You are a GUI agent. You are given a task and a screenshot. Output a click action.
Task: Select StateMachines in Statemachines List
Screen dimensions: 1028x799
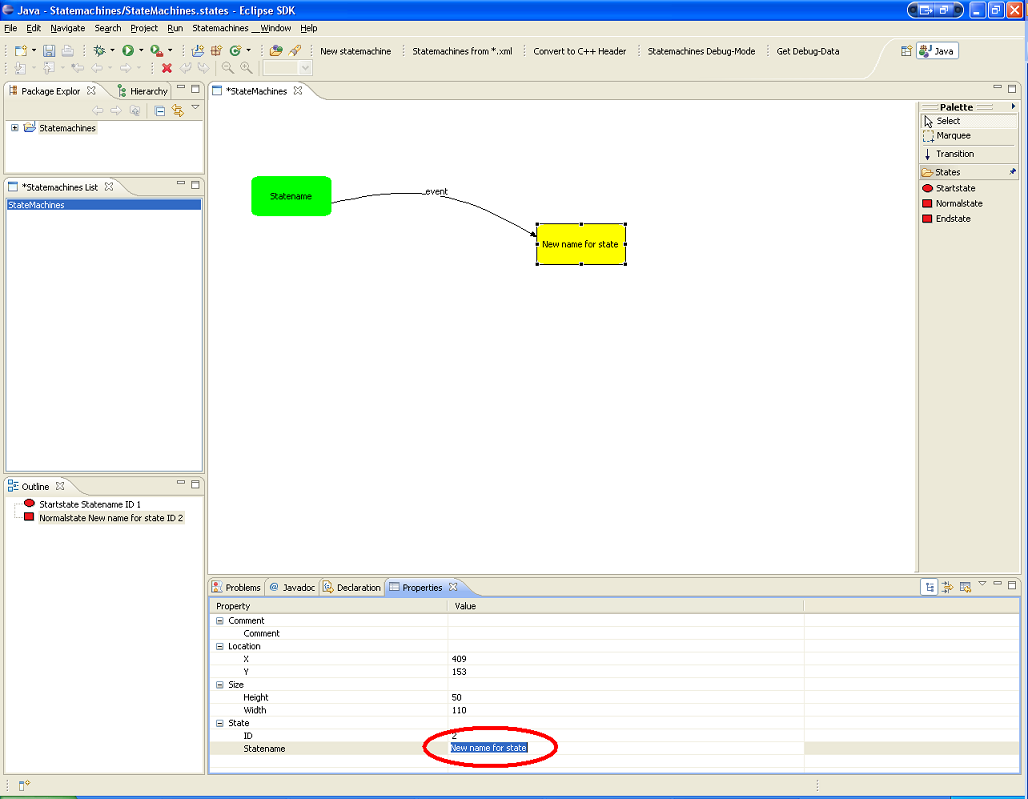pyautogui.click(x=104, y=205)
